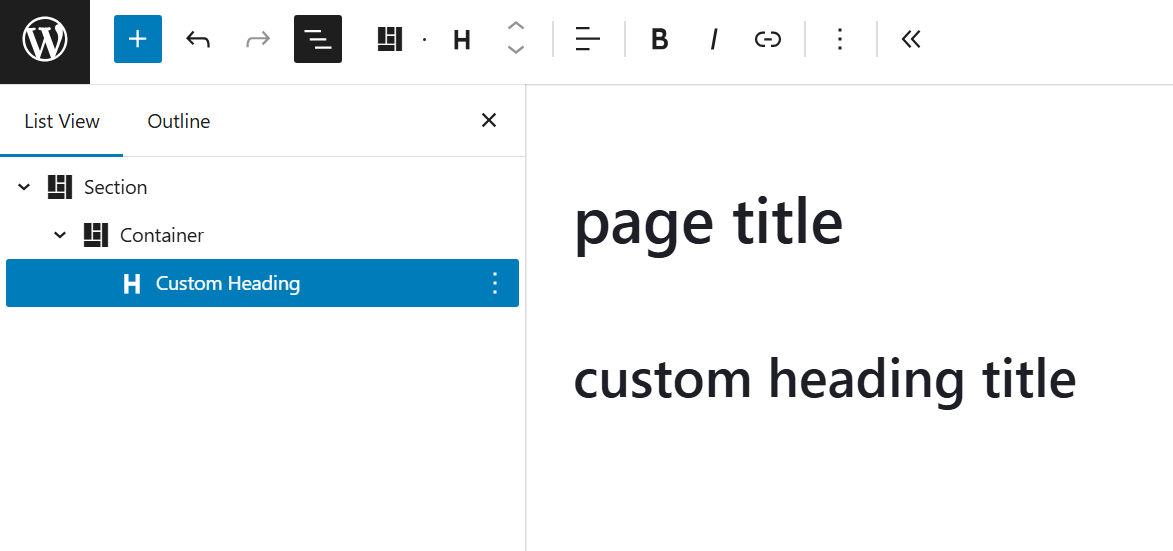Click the Custom Heading block type icon in toolbar

[x=461, y=40]
